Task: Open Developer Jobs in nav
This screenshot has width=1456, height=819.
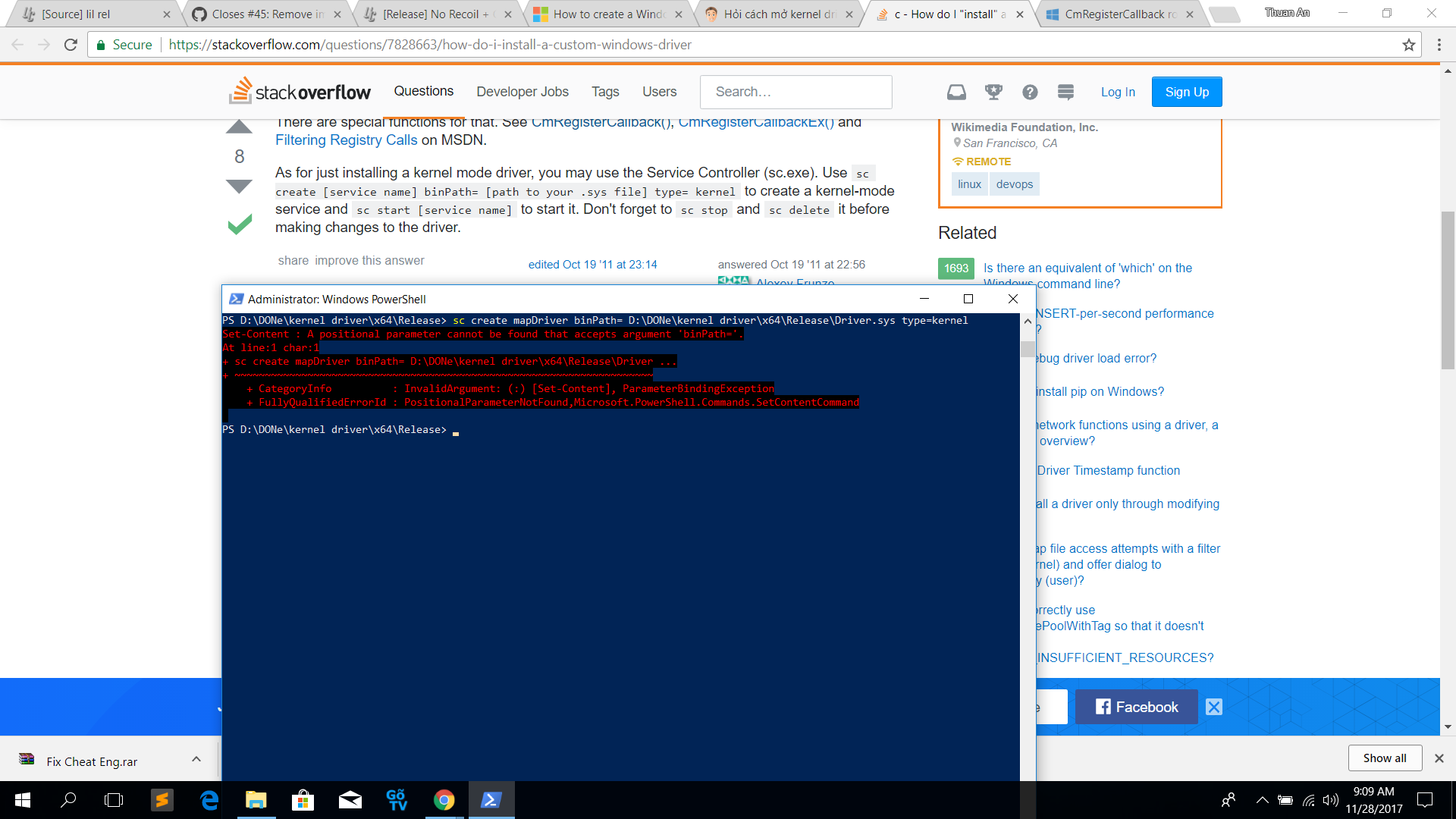Action: click(522, 92)
